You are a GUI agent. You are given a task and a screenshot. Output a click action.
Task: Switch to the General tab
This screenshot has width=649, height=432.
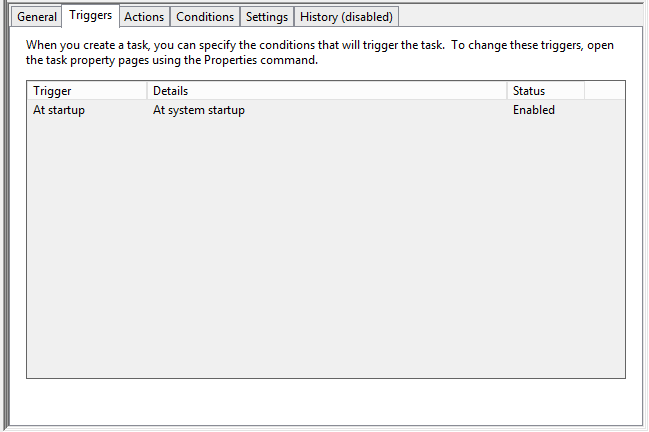(x=37, y=17)
